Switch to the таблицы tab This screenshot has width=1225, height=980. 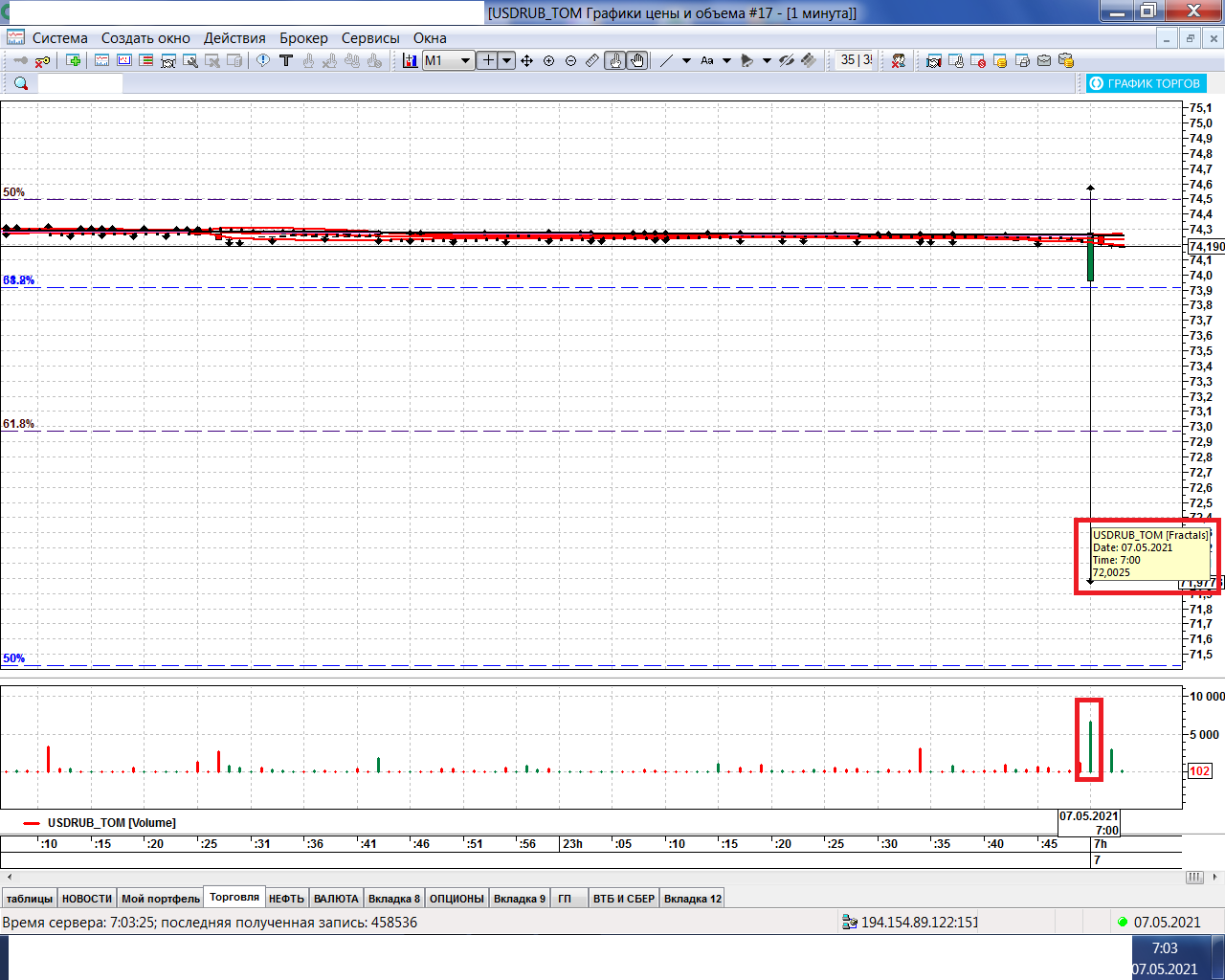click(30, 899)
